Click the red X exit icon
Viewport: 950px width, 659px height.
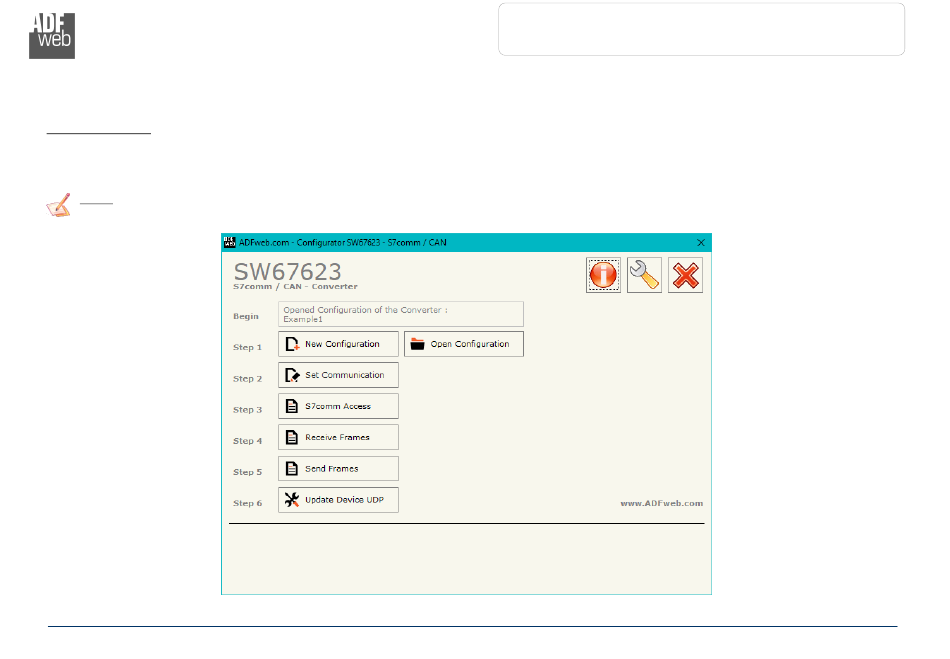685,275
